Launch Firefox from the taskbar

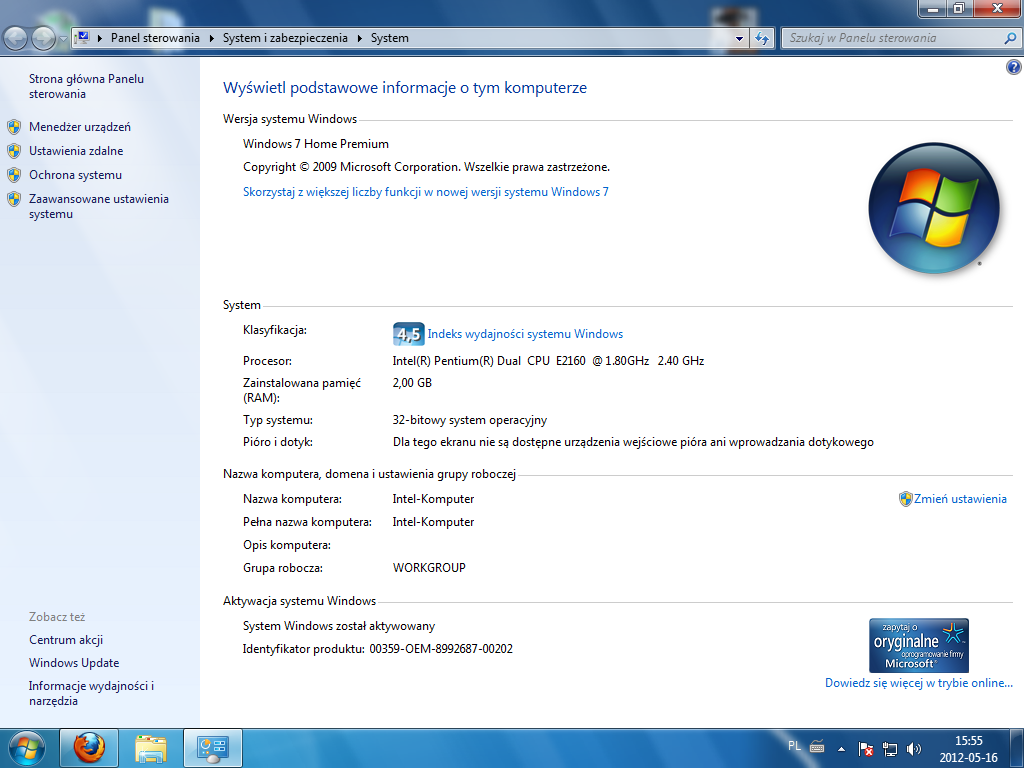(x=89, y=748)
